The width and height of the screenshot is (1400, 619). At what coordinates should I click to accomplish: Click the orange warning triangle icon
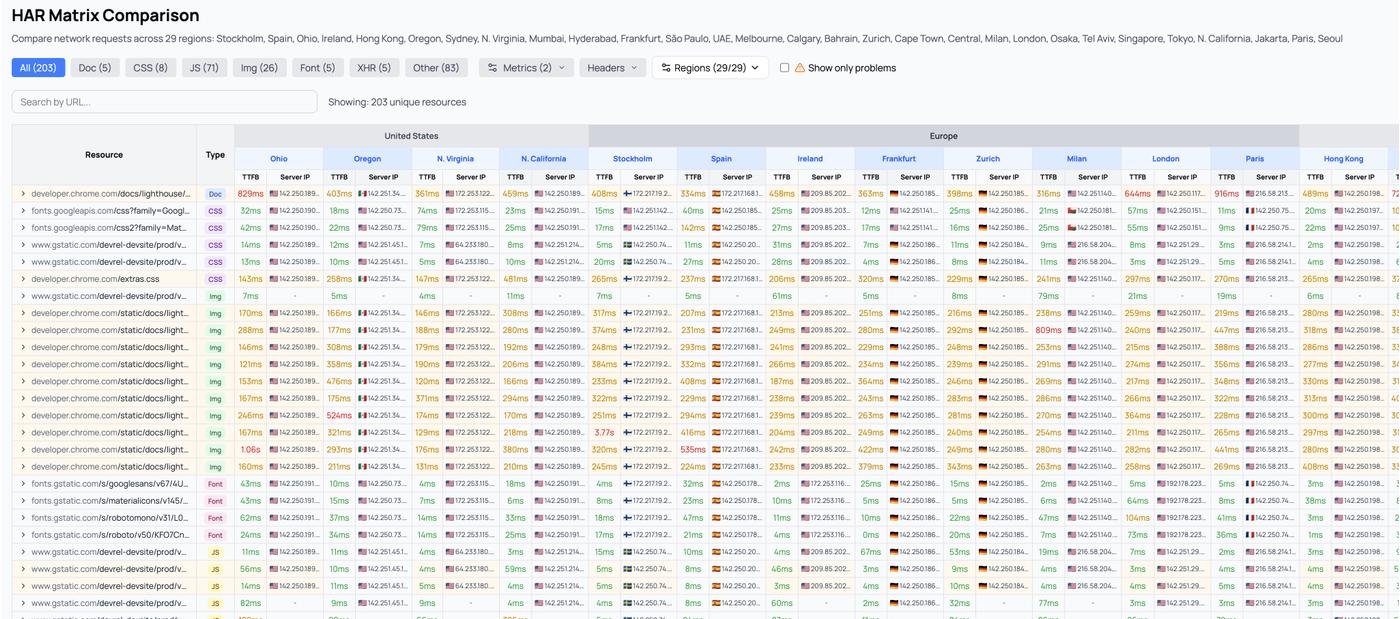click(x=799, y=68)
